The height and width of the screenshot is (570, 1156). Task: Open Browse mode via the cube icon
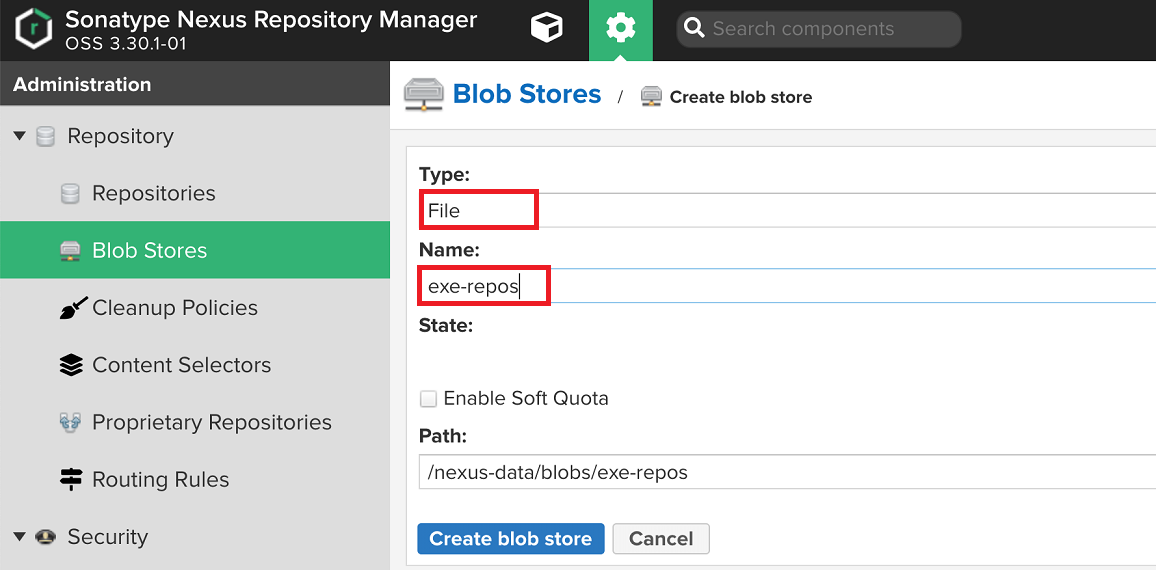546,29
